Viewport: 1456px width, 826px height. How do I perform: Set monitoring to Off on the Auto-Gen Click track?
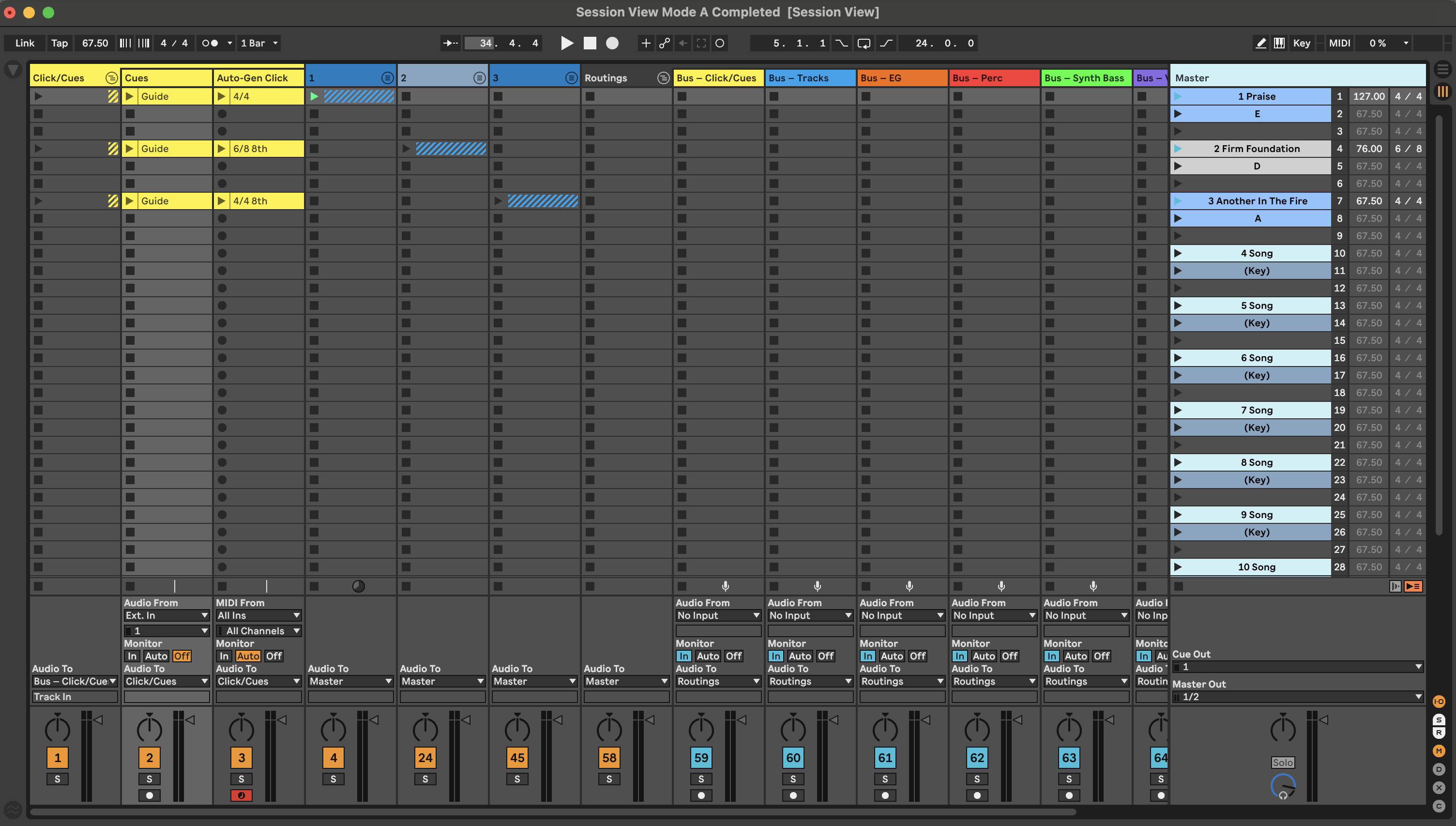(274, 656)
